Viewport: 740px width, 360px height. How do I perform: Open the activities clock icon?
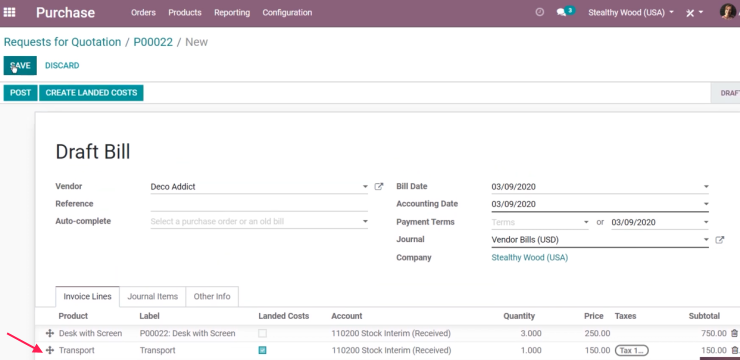pos(540,13)
